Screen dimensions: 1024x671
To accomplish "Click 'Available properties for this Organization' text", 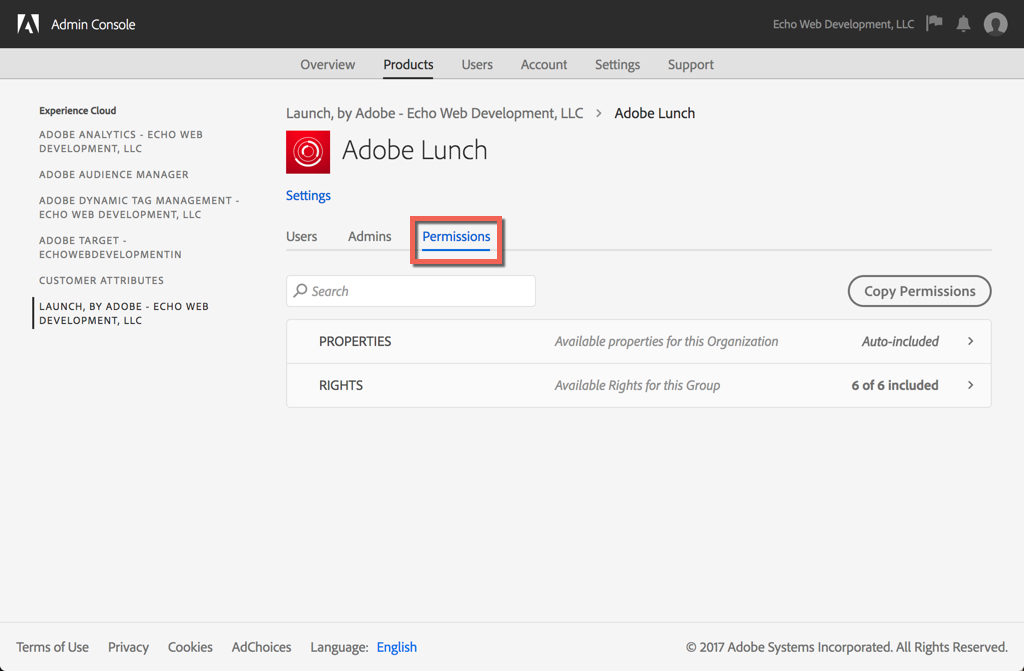I will (x=666, y=341).
